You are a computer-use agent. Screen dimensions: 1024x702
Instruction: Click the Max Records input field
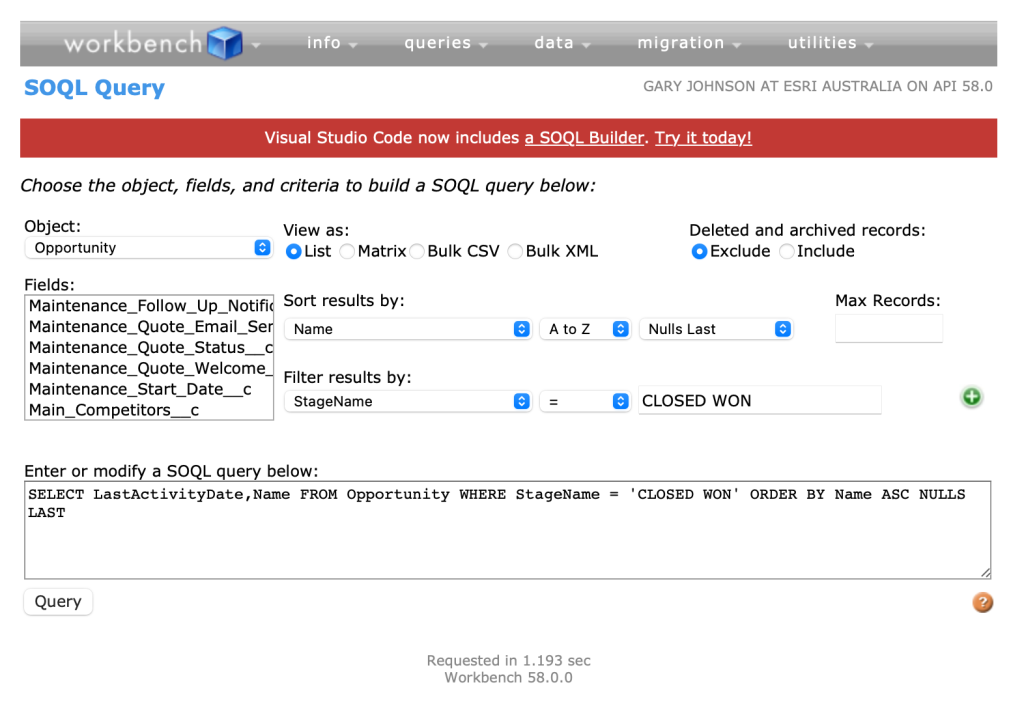(x=888, y=329)
